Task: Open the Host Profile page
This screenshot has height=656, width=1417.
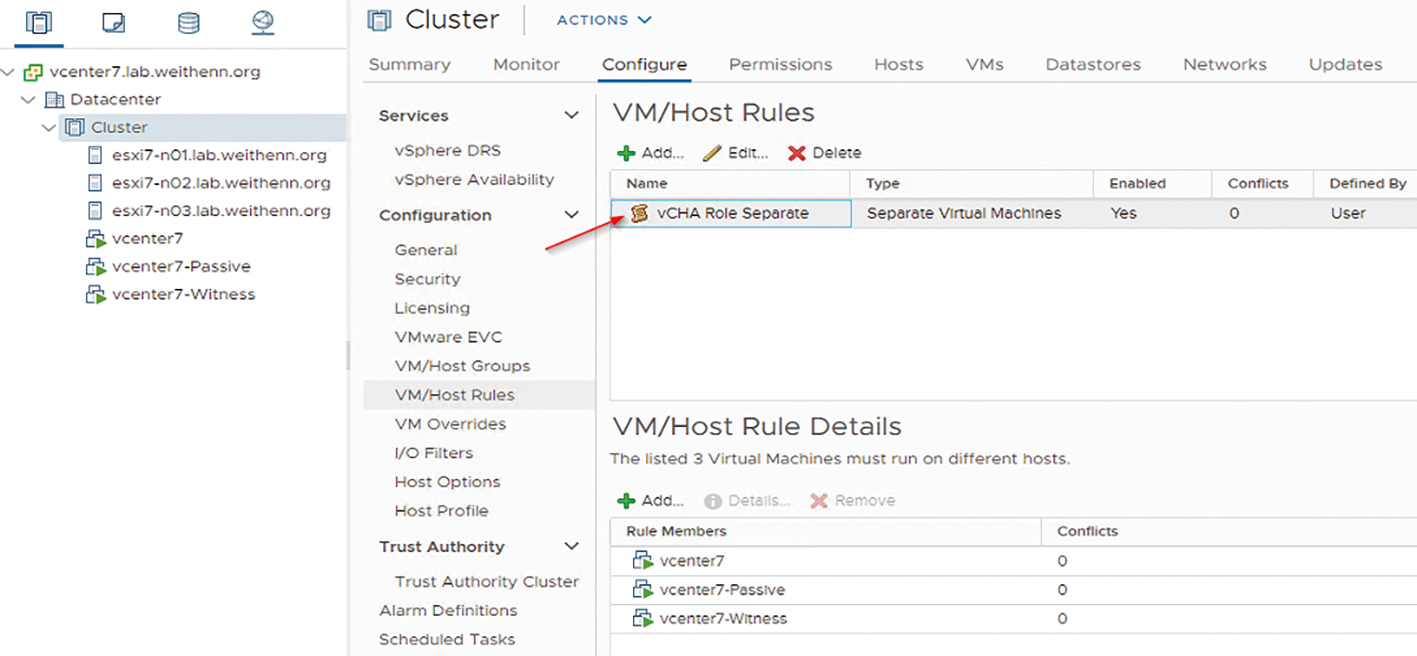Action: [441, 512]
